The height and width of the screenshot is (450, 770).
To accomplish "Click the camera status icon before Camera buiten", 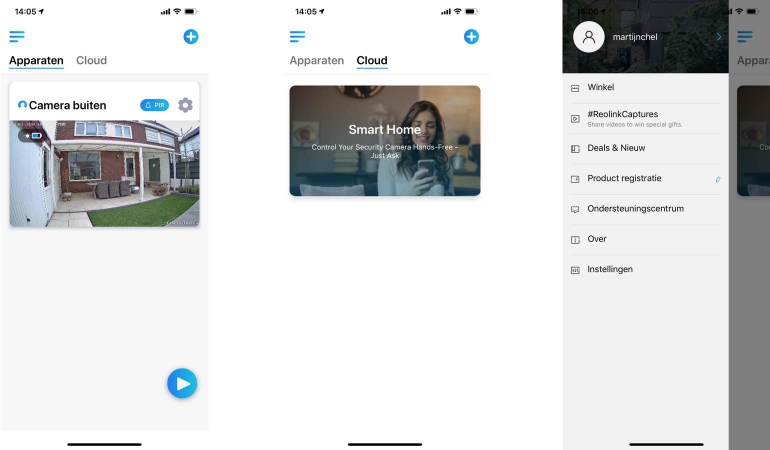I will pyautogui.click(x=22, y=105).
